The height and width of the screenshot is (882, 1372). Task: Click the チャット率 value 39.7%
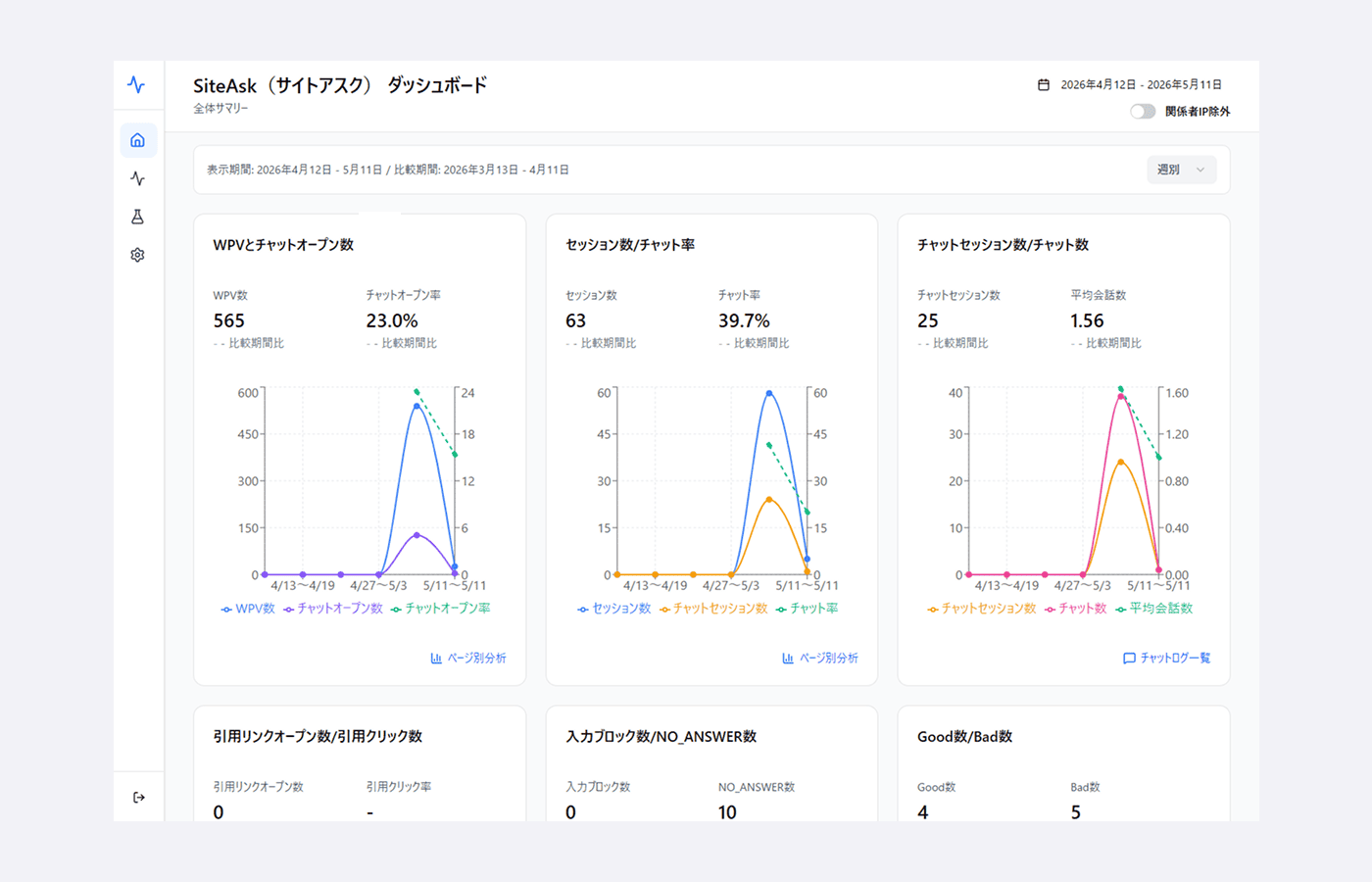pos(744,320)
